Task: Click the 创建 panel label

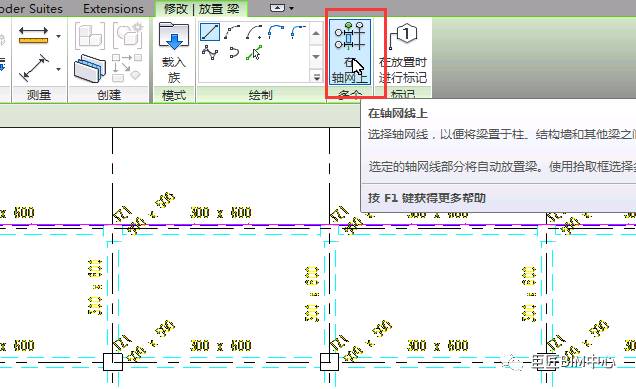Action: [109, 95]
